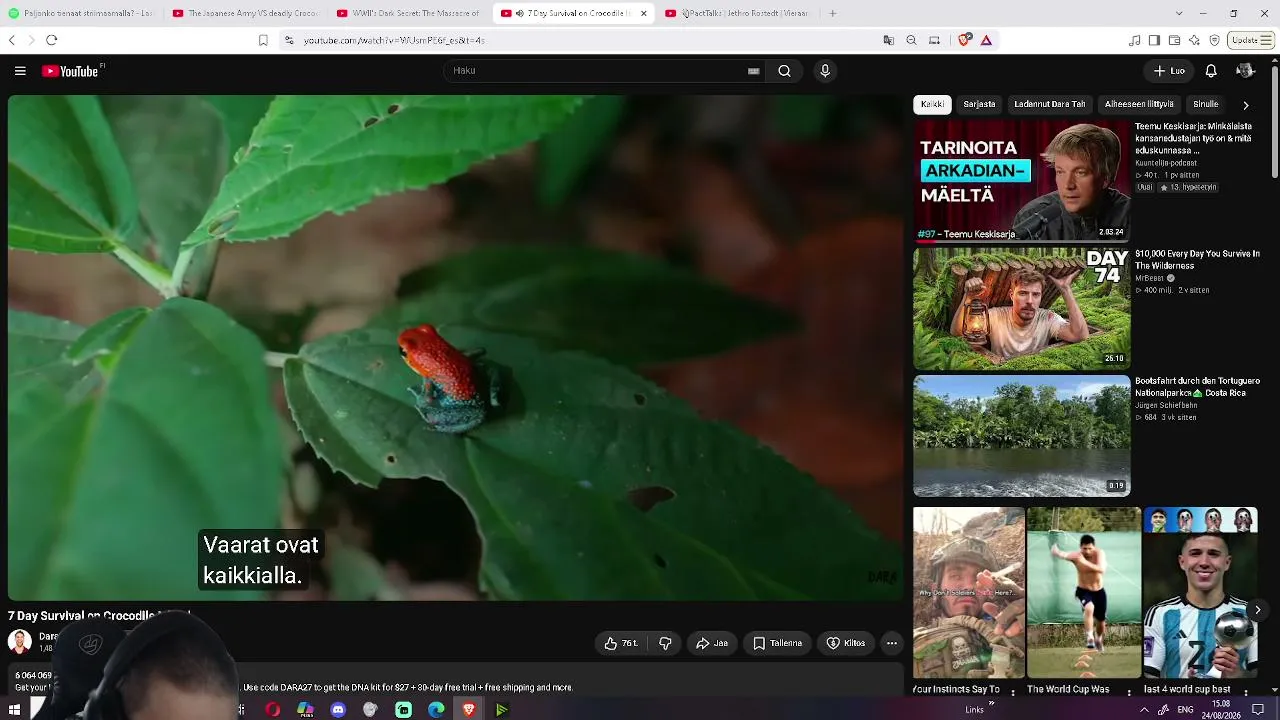Viewport: 1280px width, 720px height.
Task: Open the 'Tarinoita Arkadianmäeltä' thumbnail
Action: point(1022,181)
